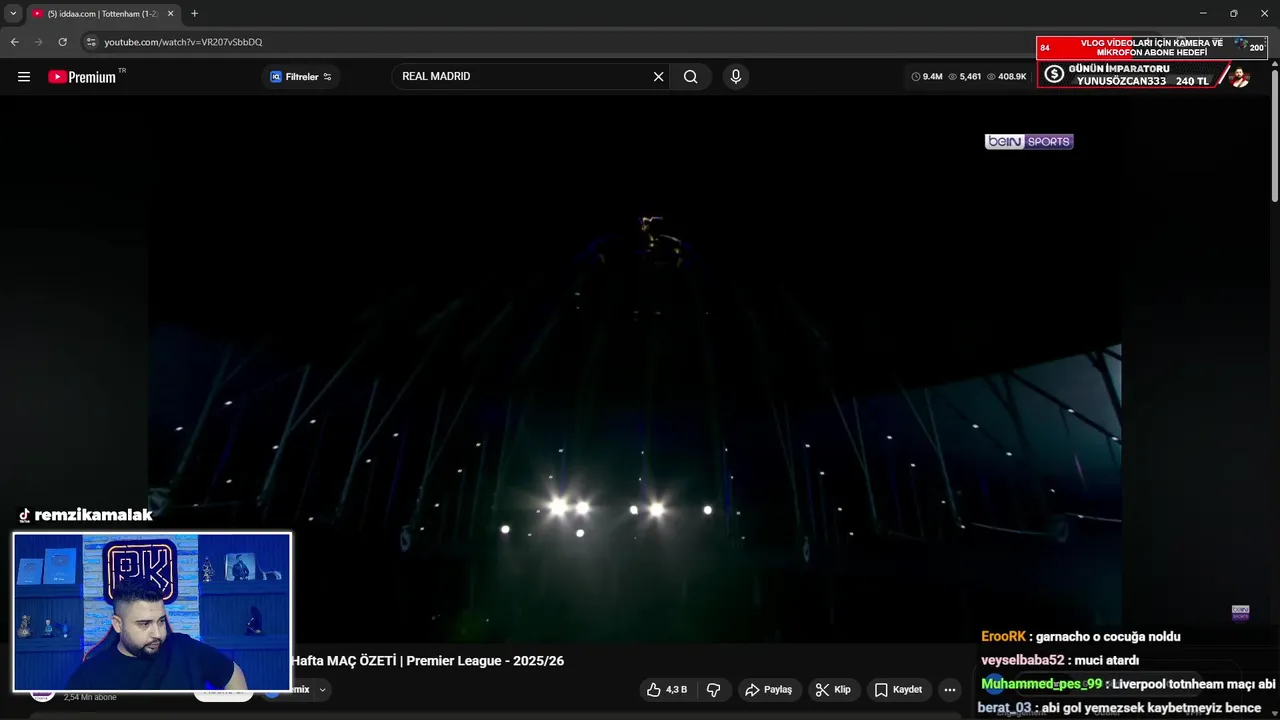Go forward in browser history
1280x720 pixels.
click(39, 42)
